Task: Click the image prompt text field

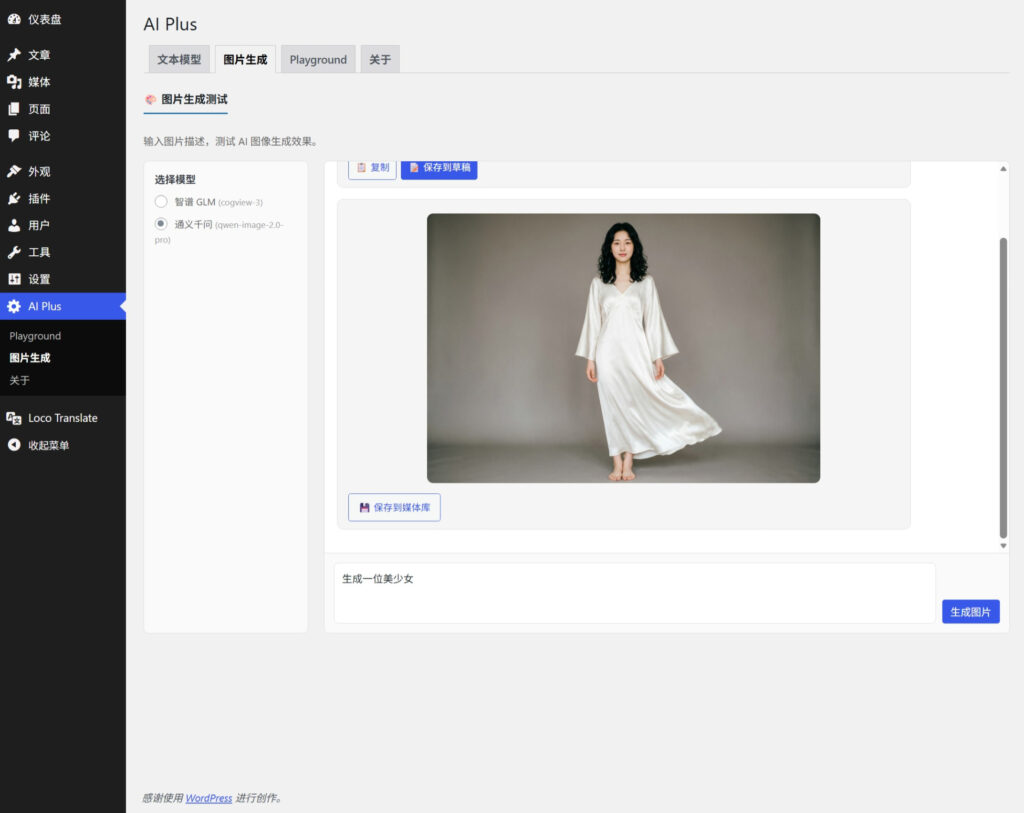Action: 634,593
